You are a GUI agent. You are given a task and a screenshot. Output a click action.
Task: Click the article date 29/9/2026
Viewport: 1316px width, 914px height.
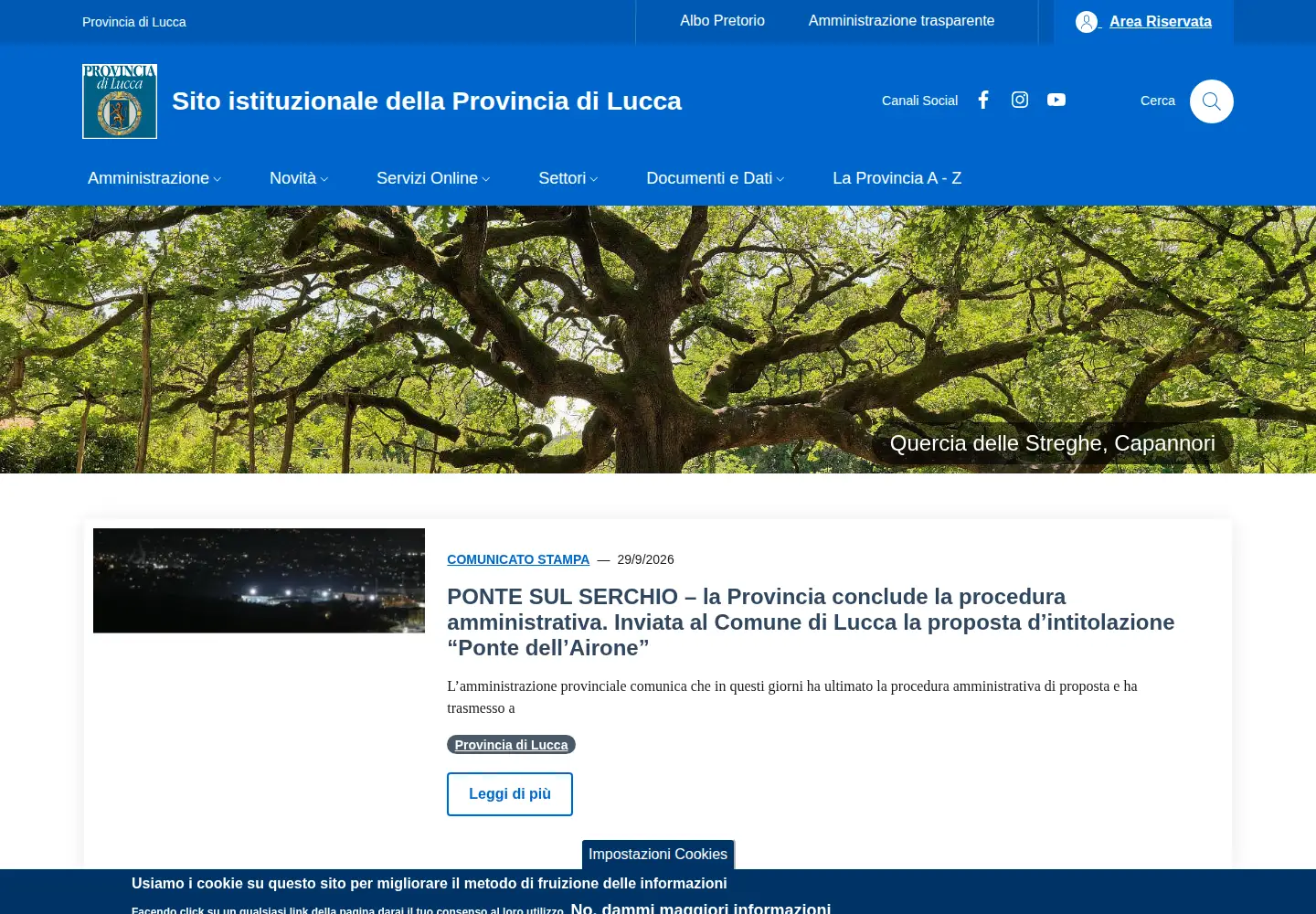coord(645,559)
